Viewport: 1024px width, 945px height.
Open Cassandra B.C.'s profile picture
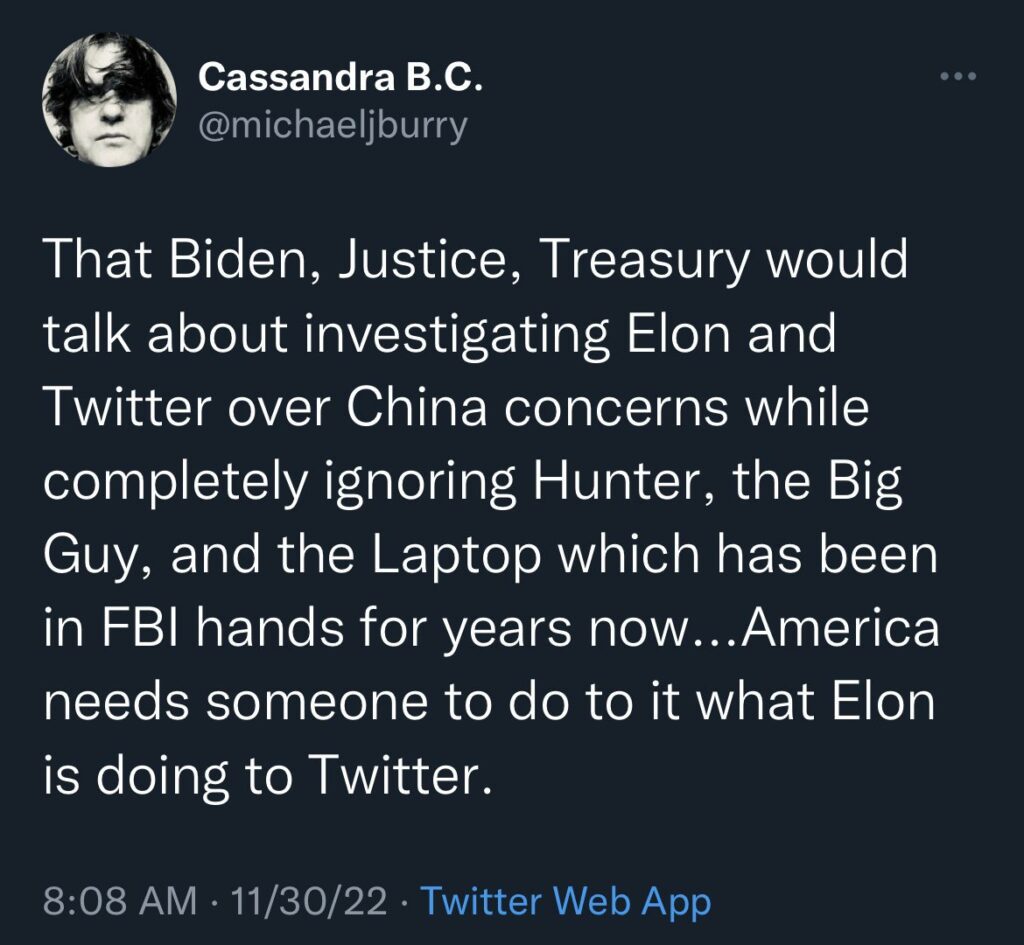click(110, 100)
